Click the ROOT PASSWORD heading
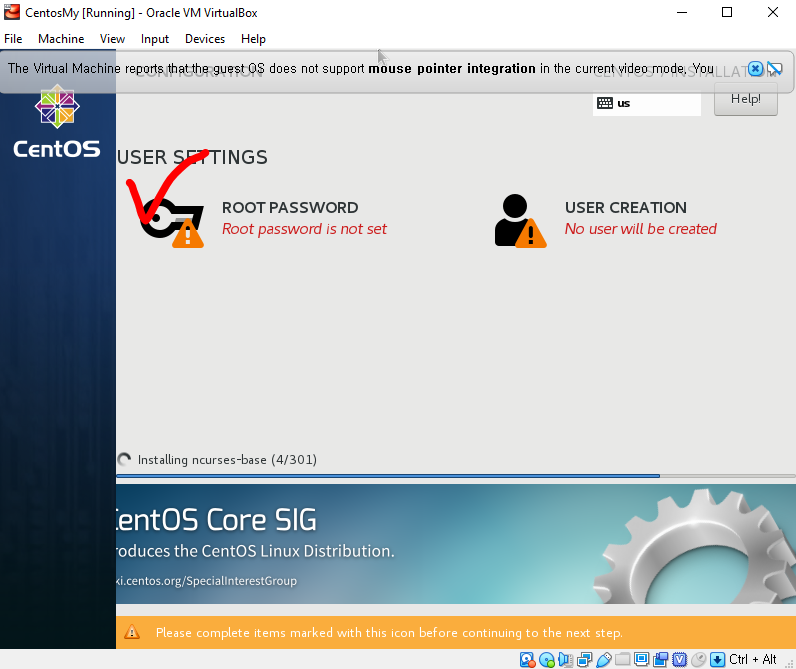Image resolution: width=796 pixels, height=669 pixels. (x=290, y=208)
